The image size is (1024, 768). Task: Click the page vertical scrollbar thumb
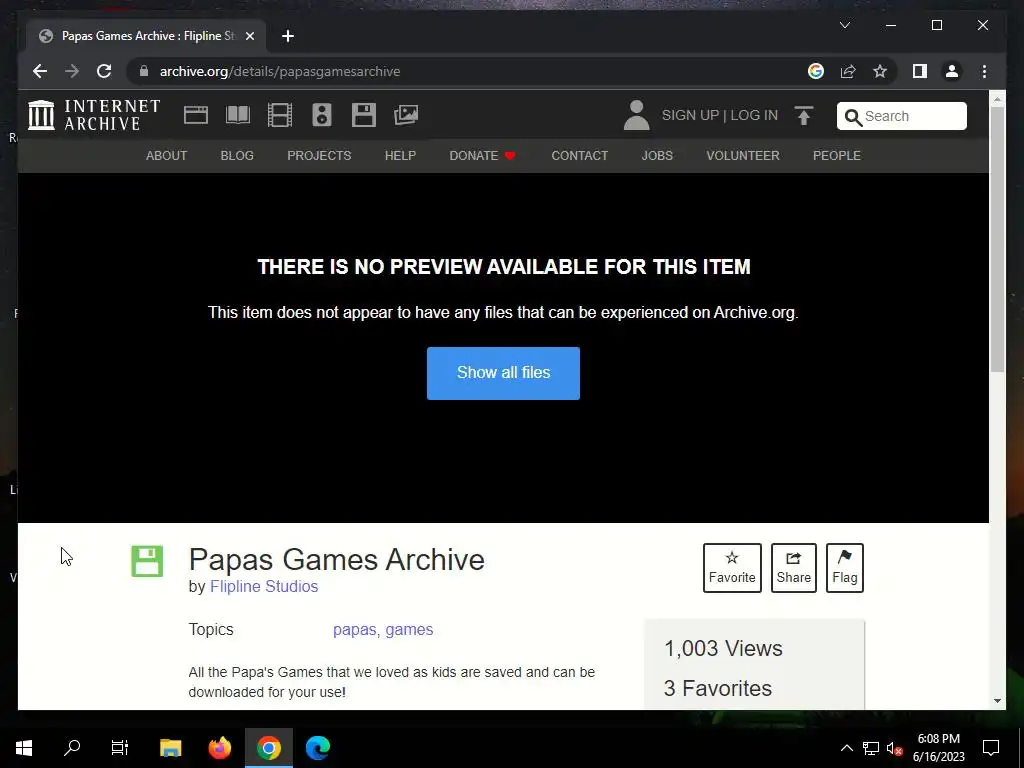(997, 239)
